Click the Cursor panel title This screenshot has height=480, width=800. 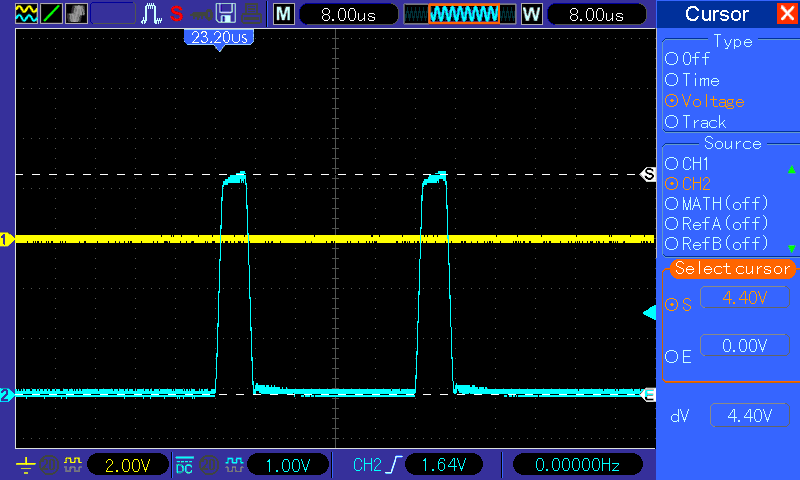[x=717, y=14]
